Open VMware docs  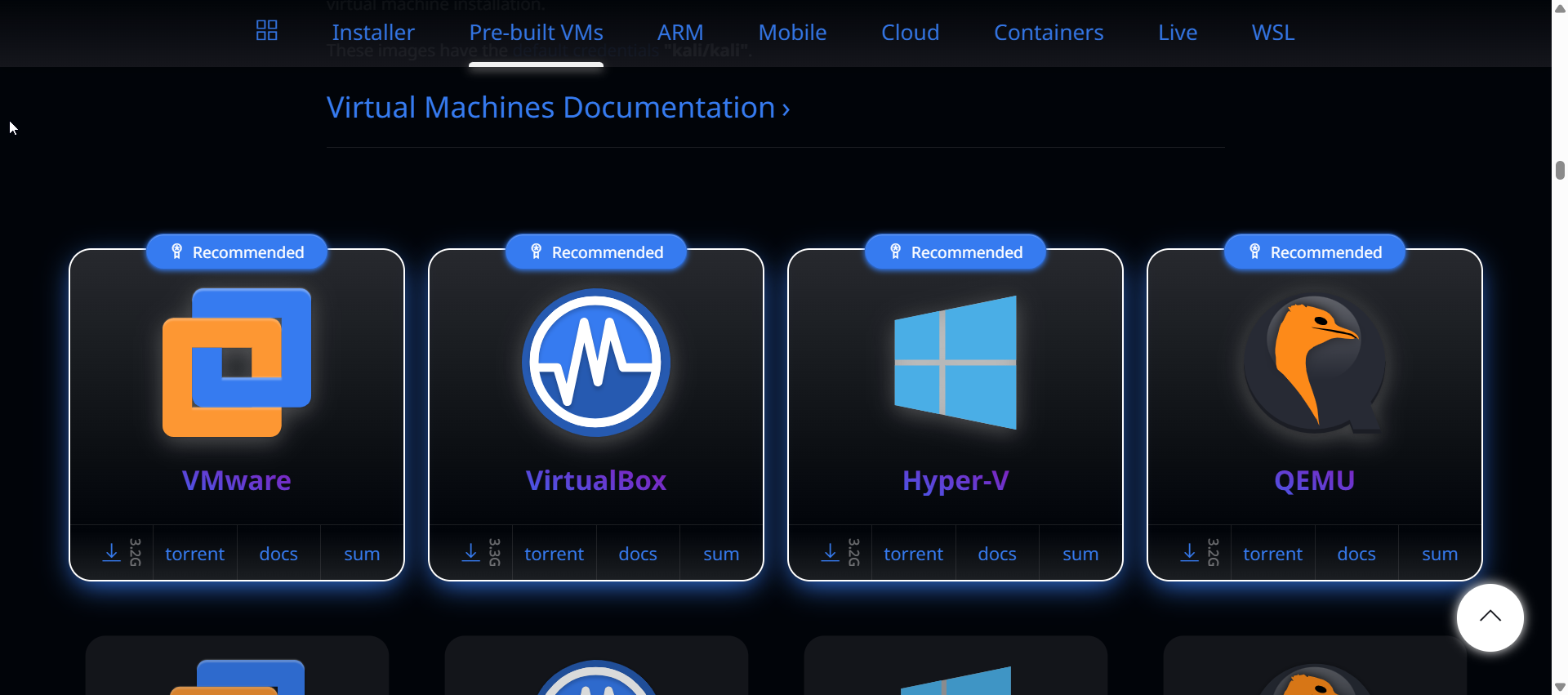(x=278, y=554)
